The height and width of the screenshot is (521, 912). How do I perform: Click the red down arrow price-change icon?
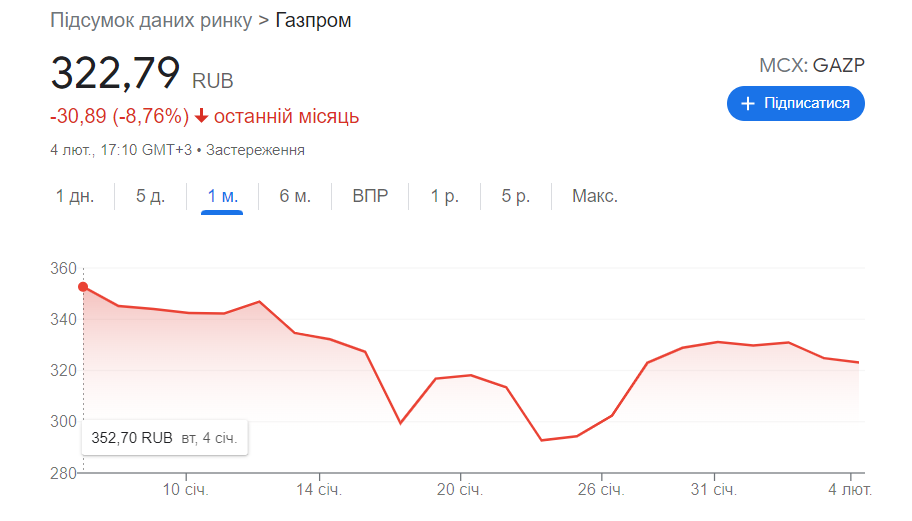coord(201,116)
